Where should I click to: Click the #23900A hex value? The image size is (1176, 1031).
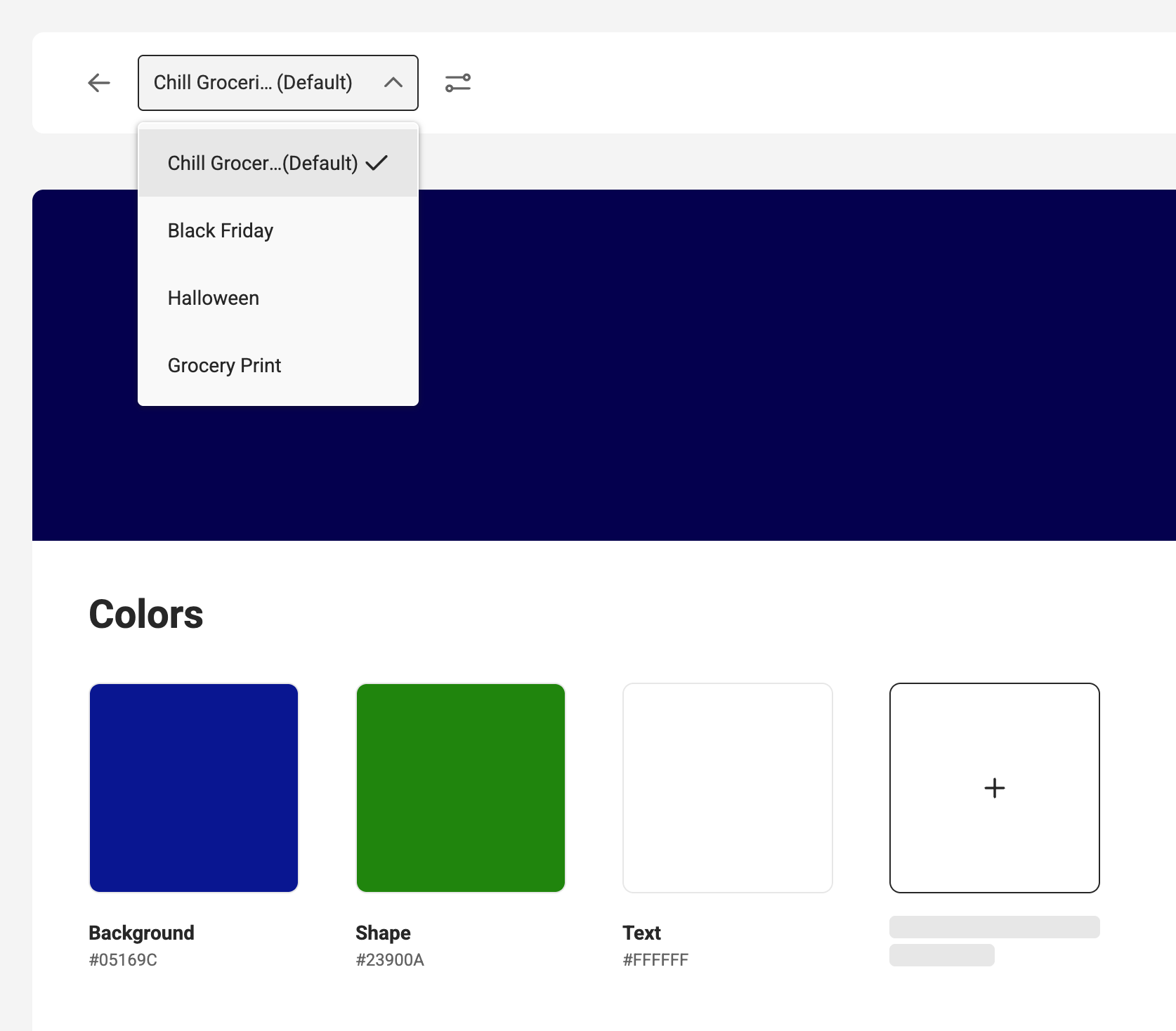[390, 959]
